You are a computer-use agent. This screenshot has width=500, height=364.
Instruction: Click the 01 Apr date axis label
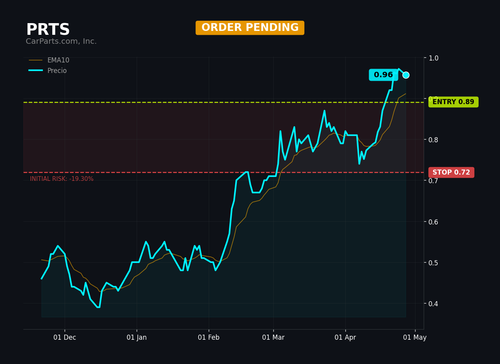tap(345, 337)
